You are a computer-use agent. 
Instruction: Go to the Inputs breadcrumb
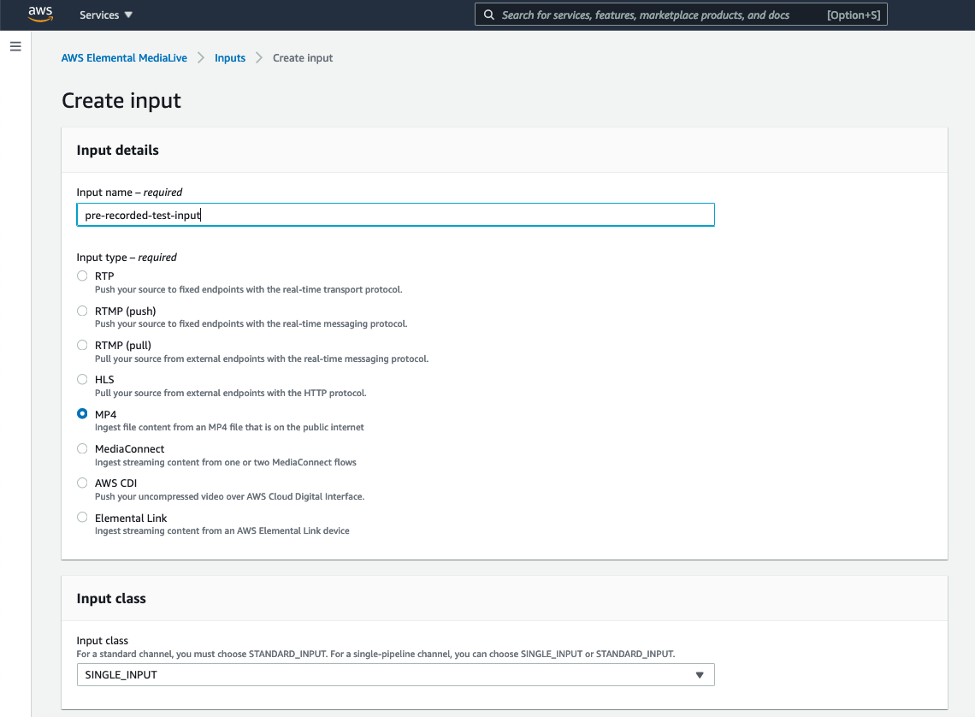tap(230, 58)
